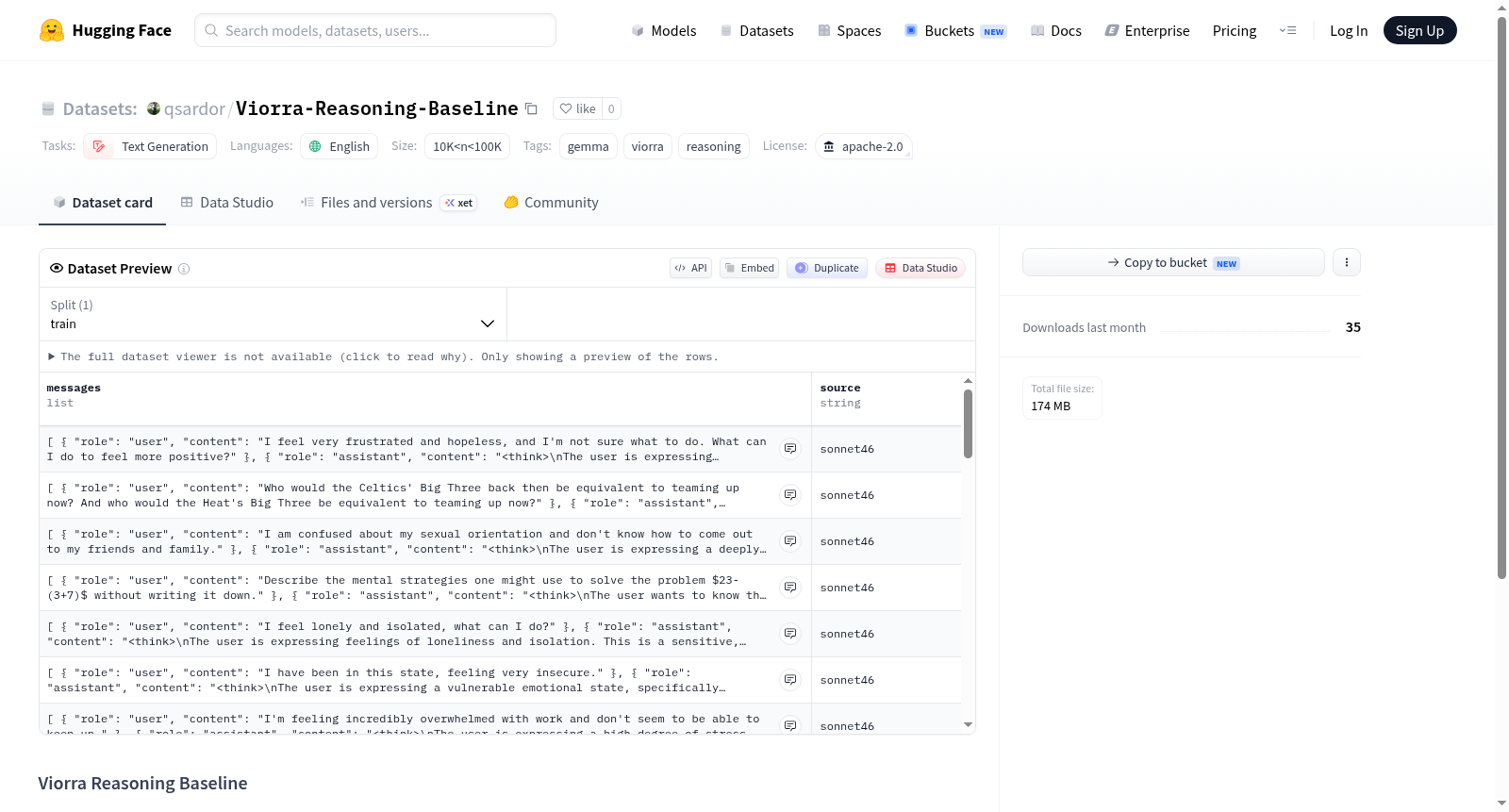Click the dataset preview table scrollbar

(968, 424)
